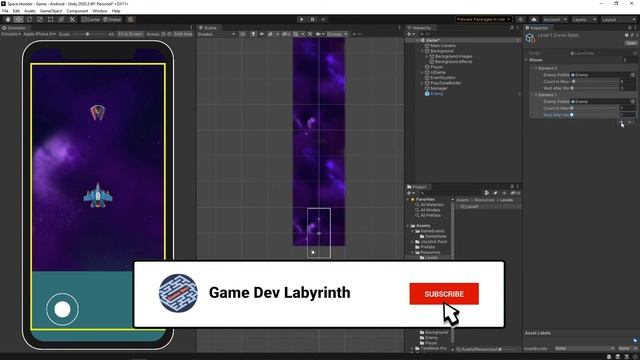Toggle 2D mode in Scene view
Viewport: 640px width, 360px height.
242,34
